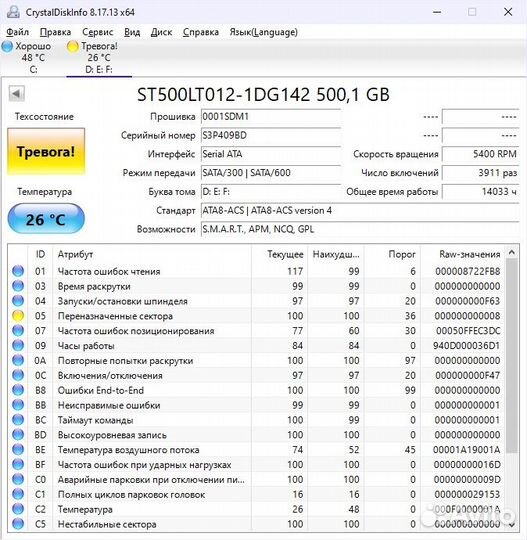Viewport: 527px width, 540px height.
Task: Click the SMART list vertical scrollbar thumb
Action: (x=512, y=356)
